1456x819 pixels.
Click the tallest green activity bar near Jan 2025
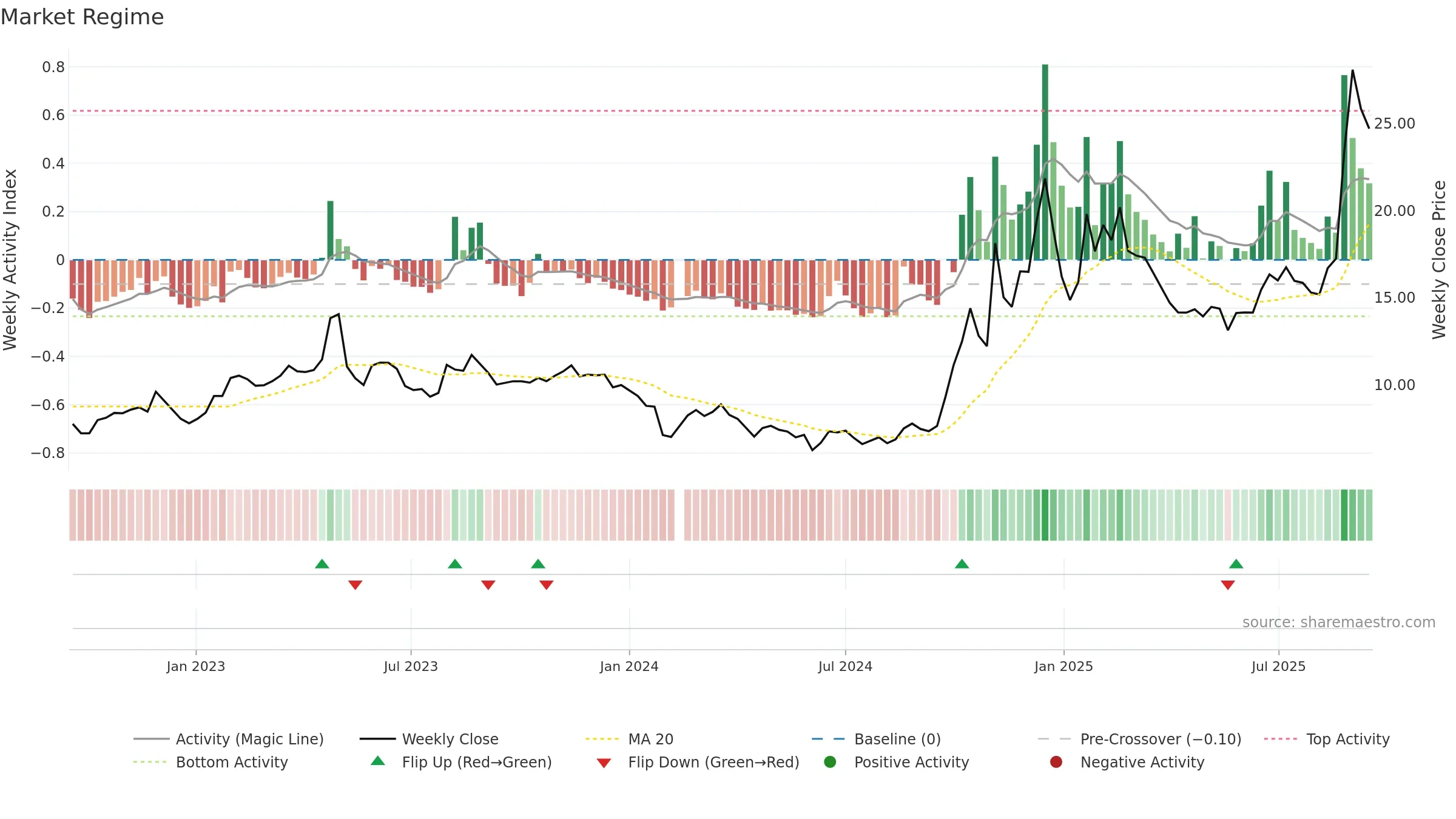1045,162
